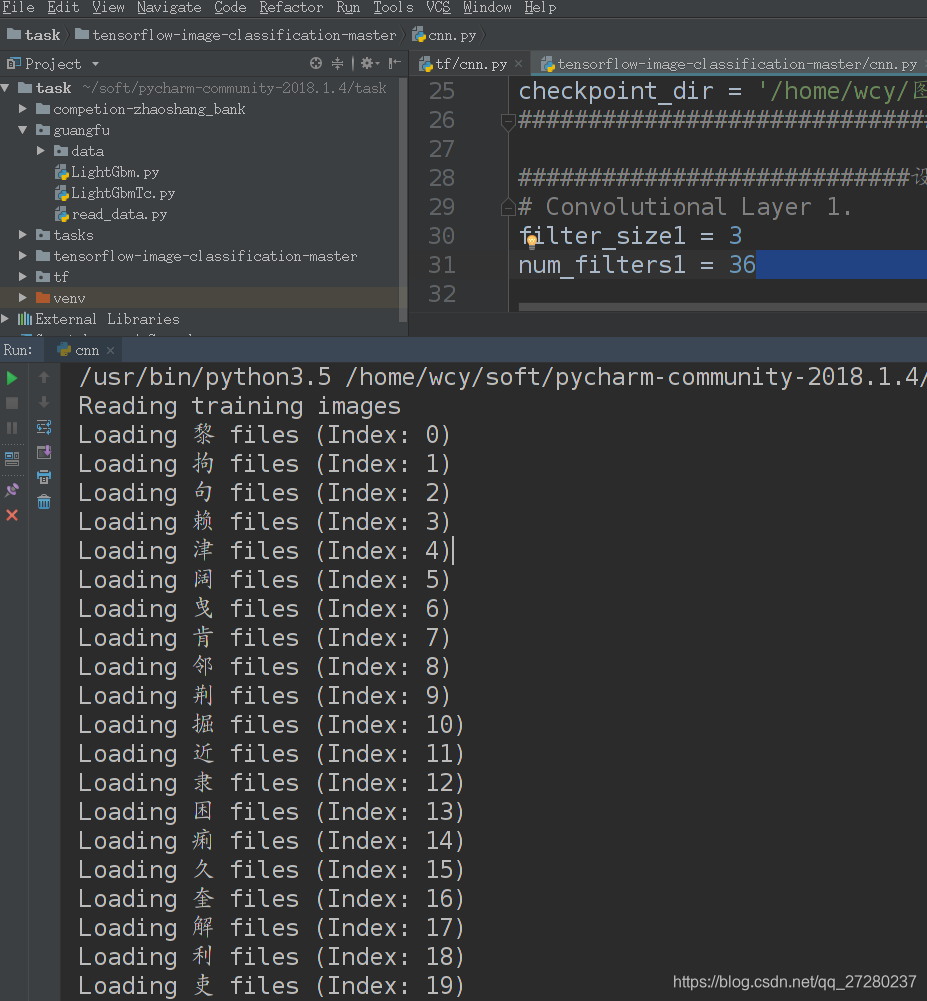Open the Project view dropdown
The width and height of the screenshot is (927, 1001).
[95, 64]
